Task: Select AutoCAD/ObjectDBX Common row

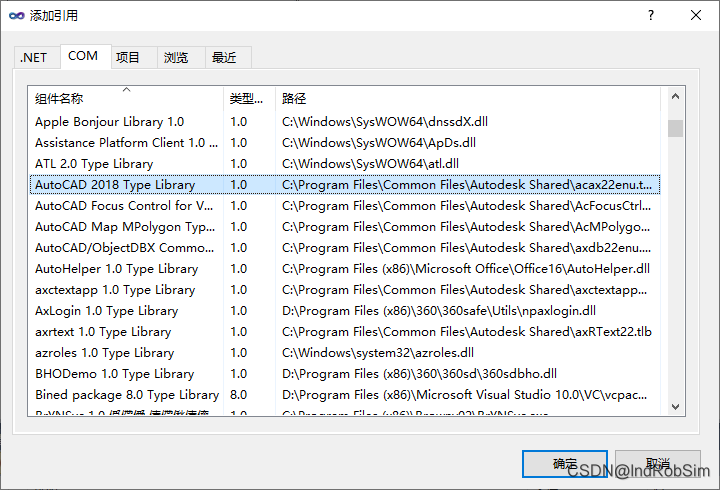Action: (x=345, y=248)
